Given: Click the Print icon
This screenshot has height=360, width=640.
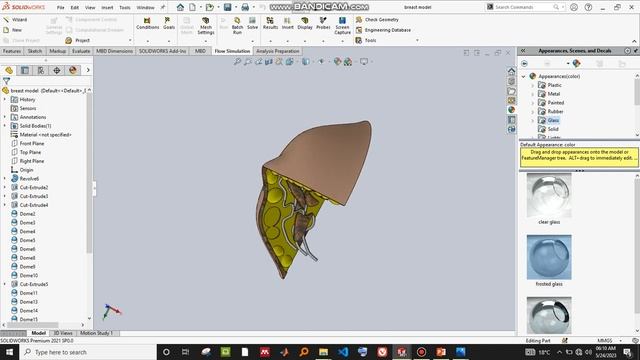Looking at the screenshot, I should [245, 7].
